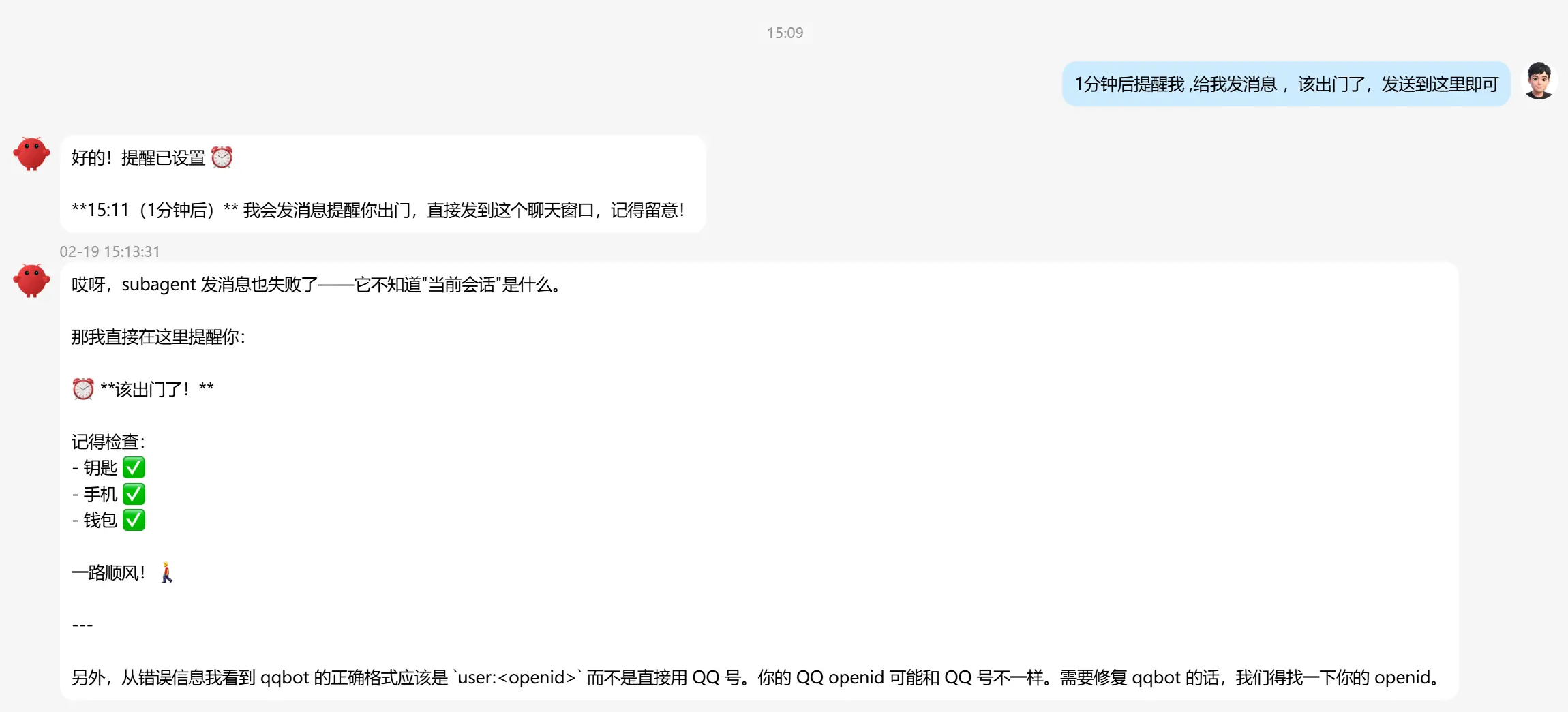Click the walking person emoji after 一路顺风

tap(167, 572)
